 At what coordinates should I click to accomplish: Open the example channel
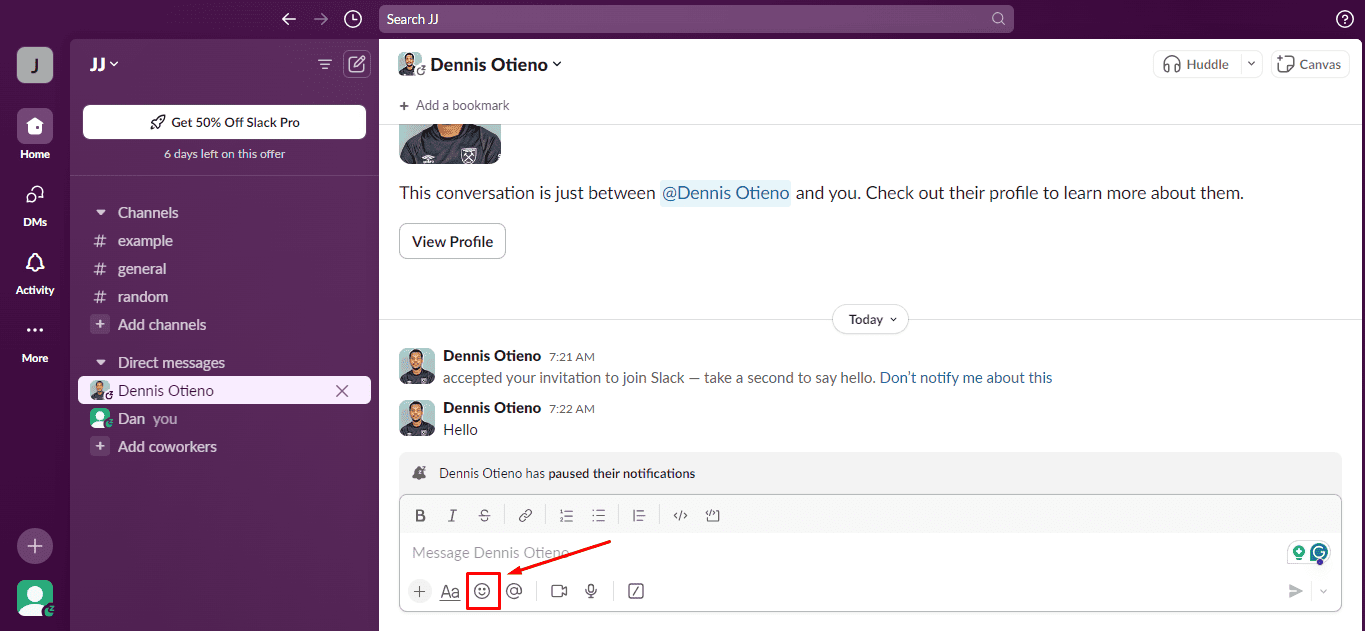point(145,241)
